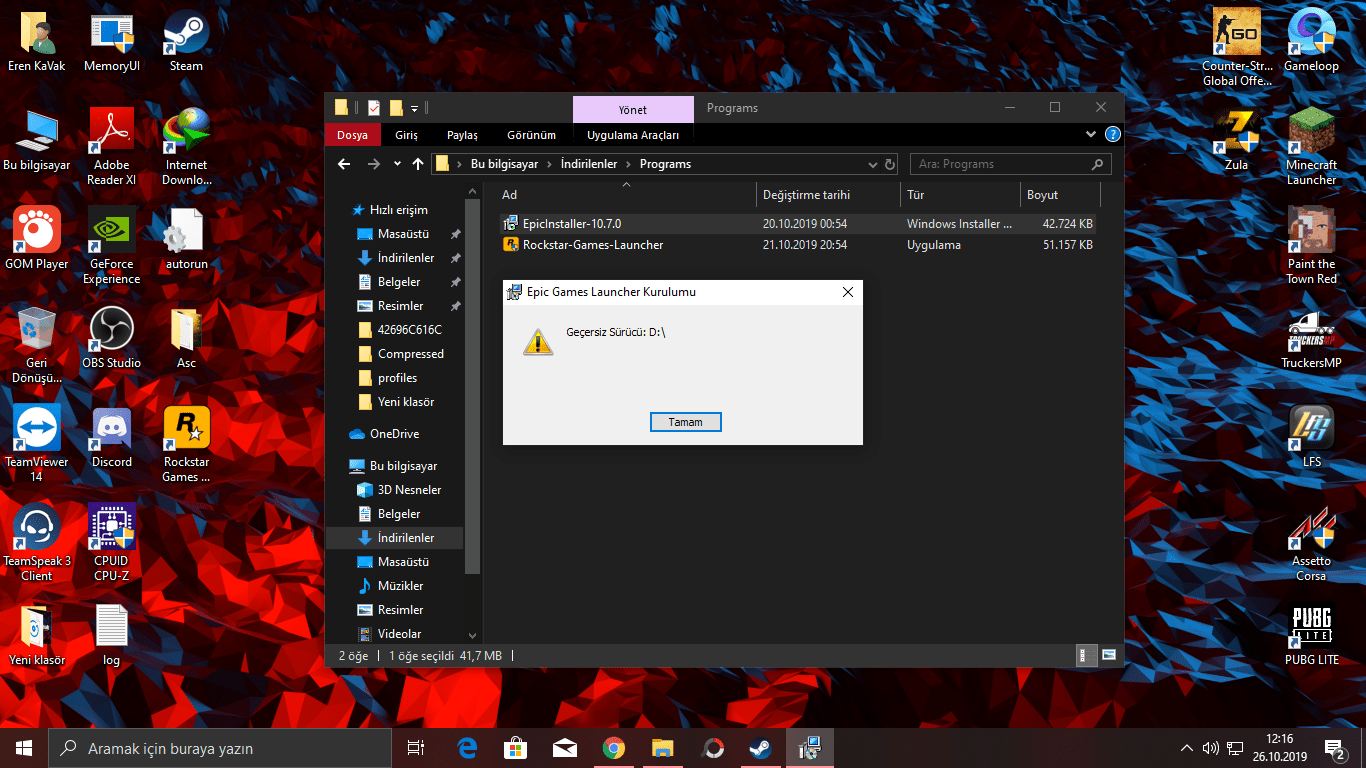Select Bu bilgisayar desktop icon

tap(37, 140)
